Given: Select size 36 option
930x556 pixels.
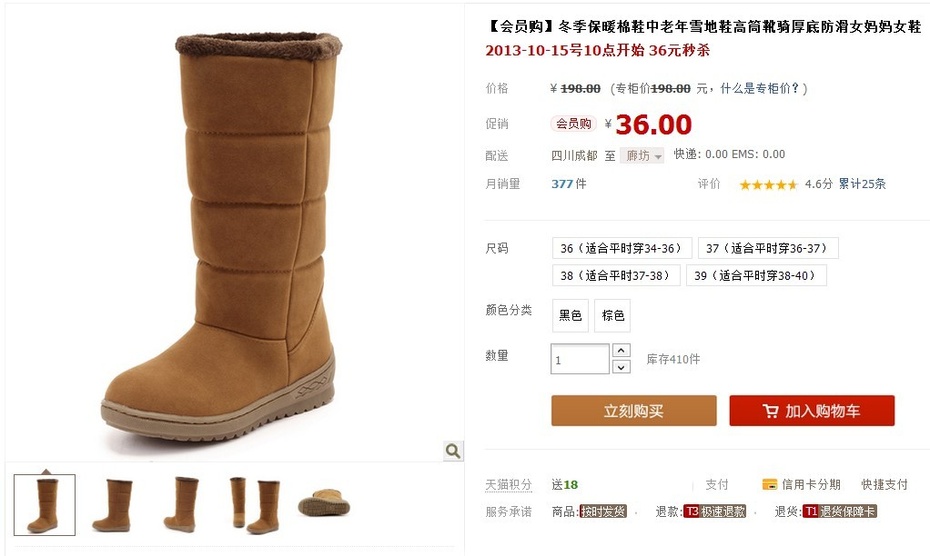Looking at the screenshot, I should pos(622,248).
